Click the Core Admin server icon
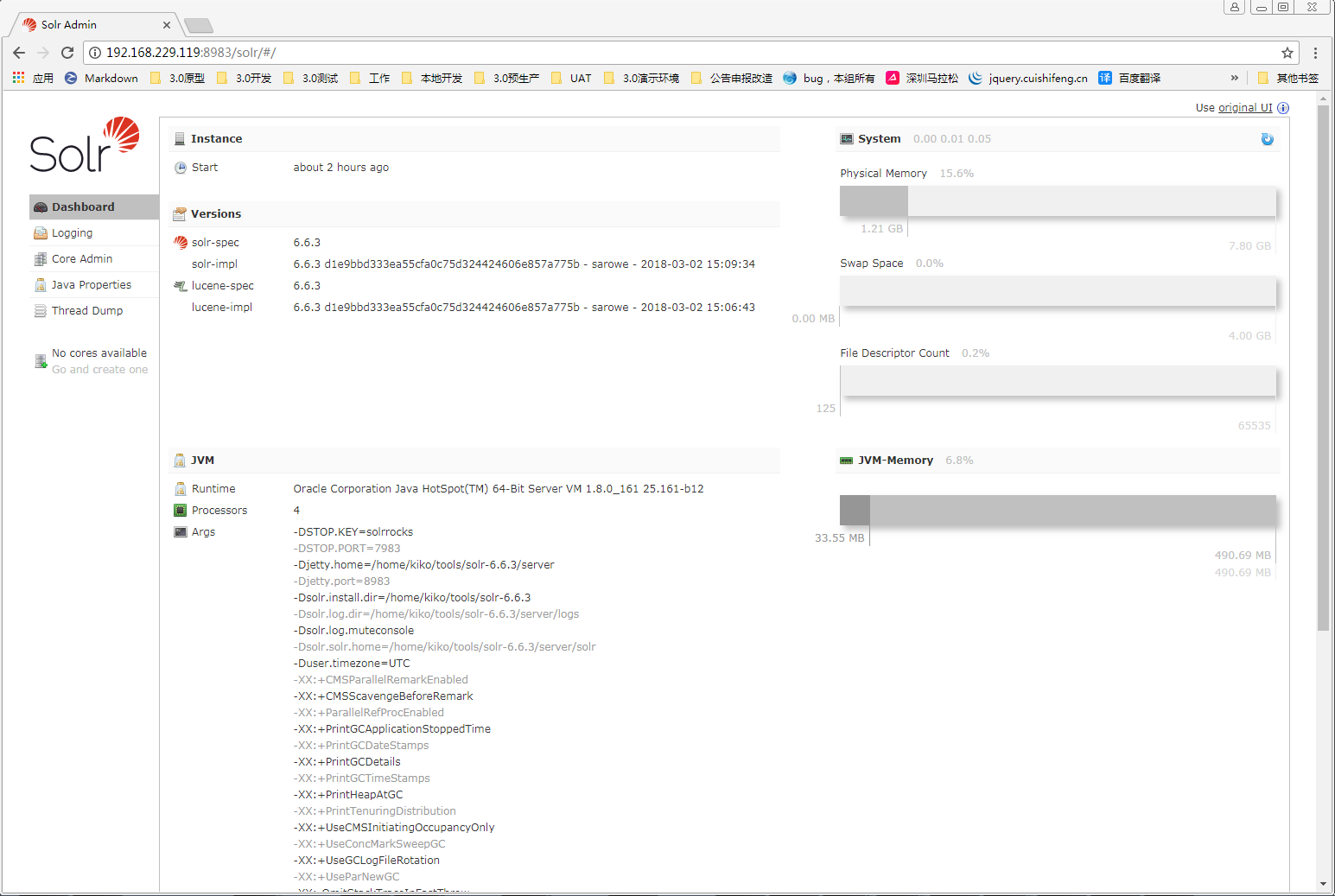Image resolution: width=1335 pixels, height=896 pixels. click(x=41, y=259)
